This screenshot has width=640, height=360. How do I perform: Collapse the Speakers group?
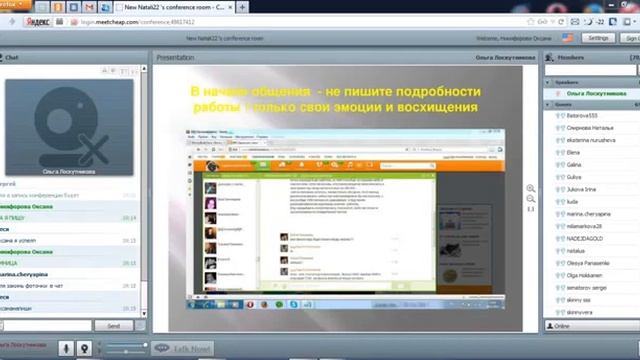[548, 82]
